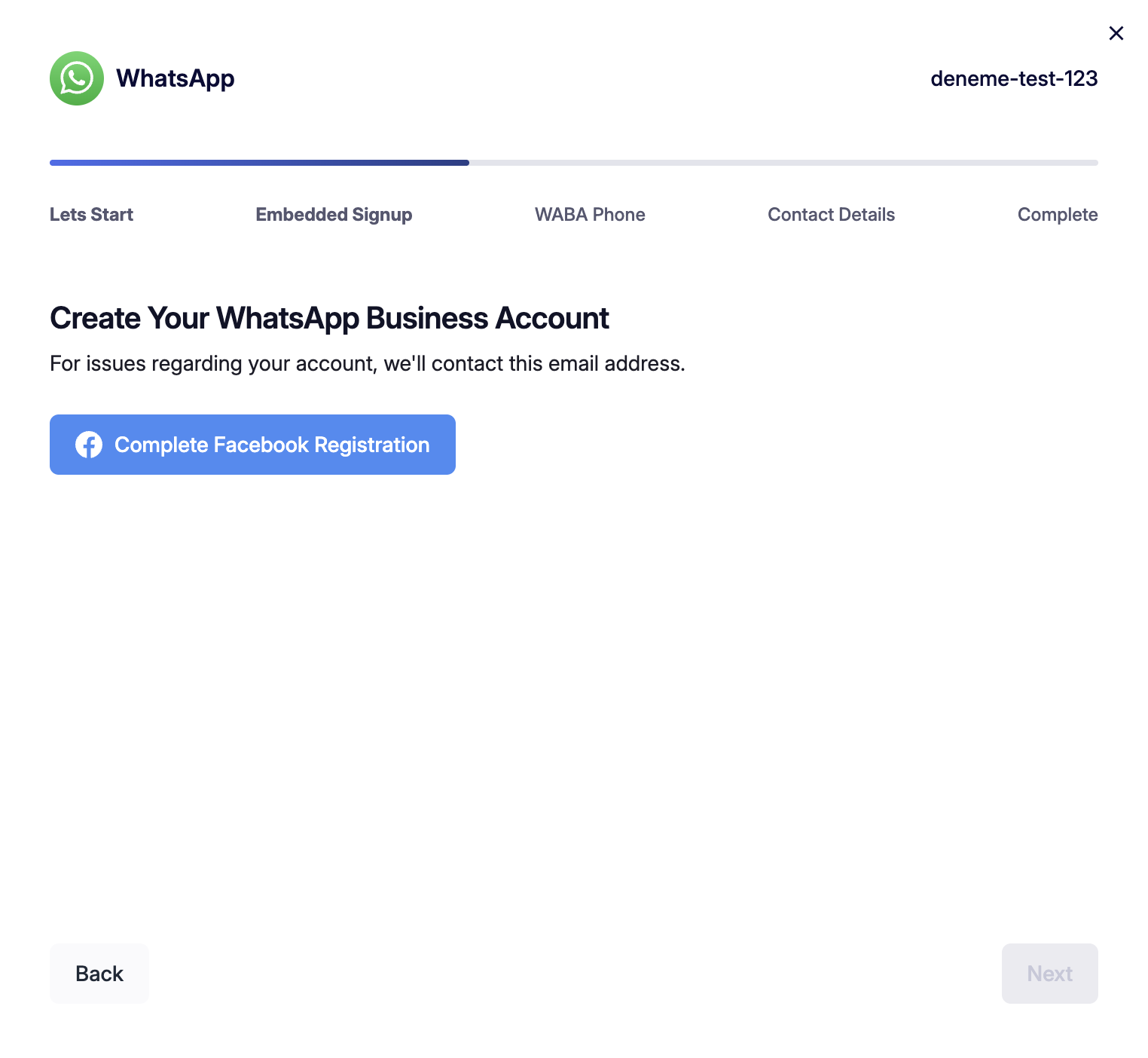Open the WABA Phone step
The height and width of the screenshot is (1058, 1148).
coord(590,215)
